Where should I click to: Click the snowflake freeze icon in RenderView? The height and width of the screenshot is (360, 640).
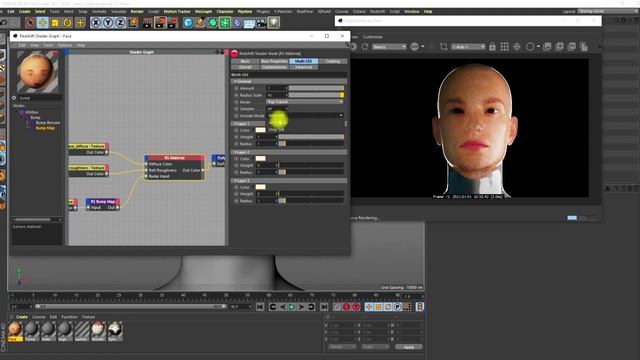coord(517,47)
